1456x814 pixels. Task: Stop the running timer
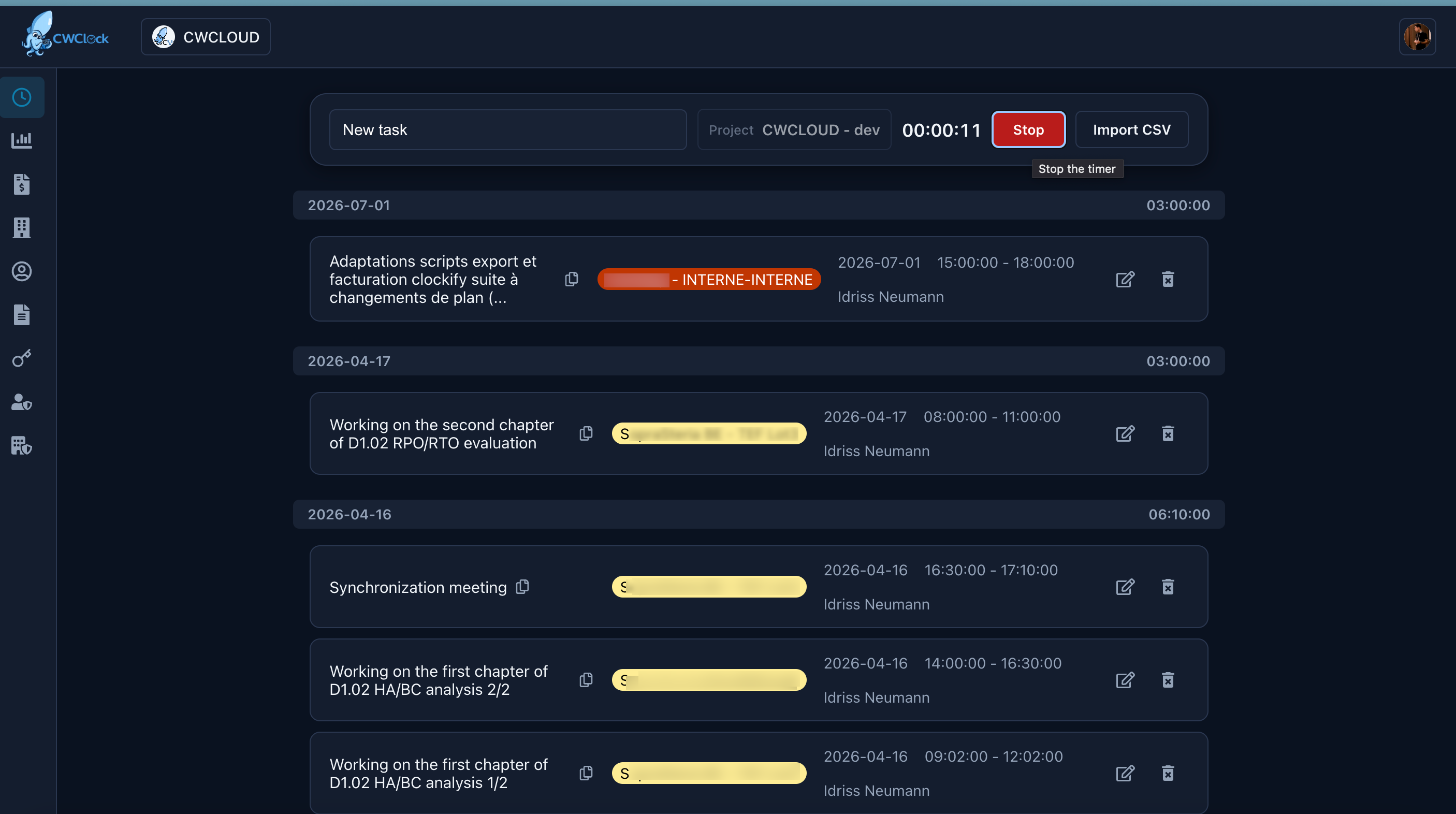(1029, 130)
